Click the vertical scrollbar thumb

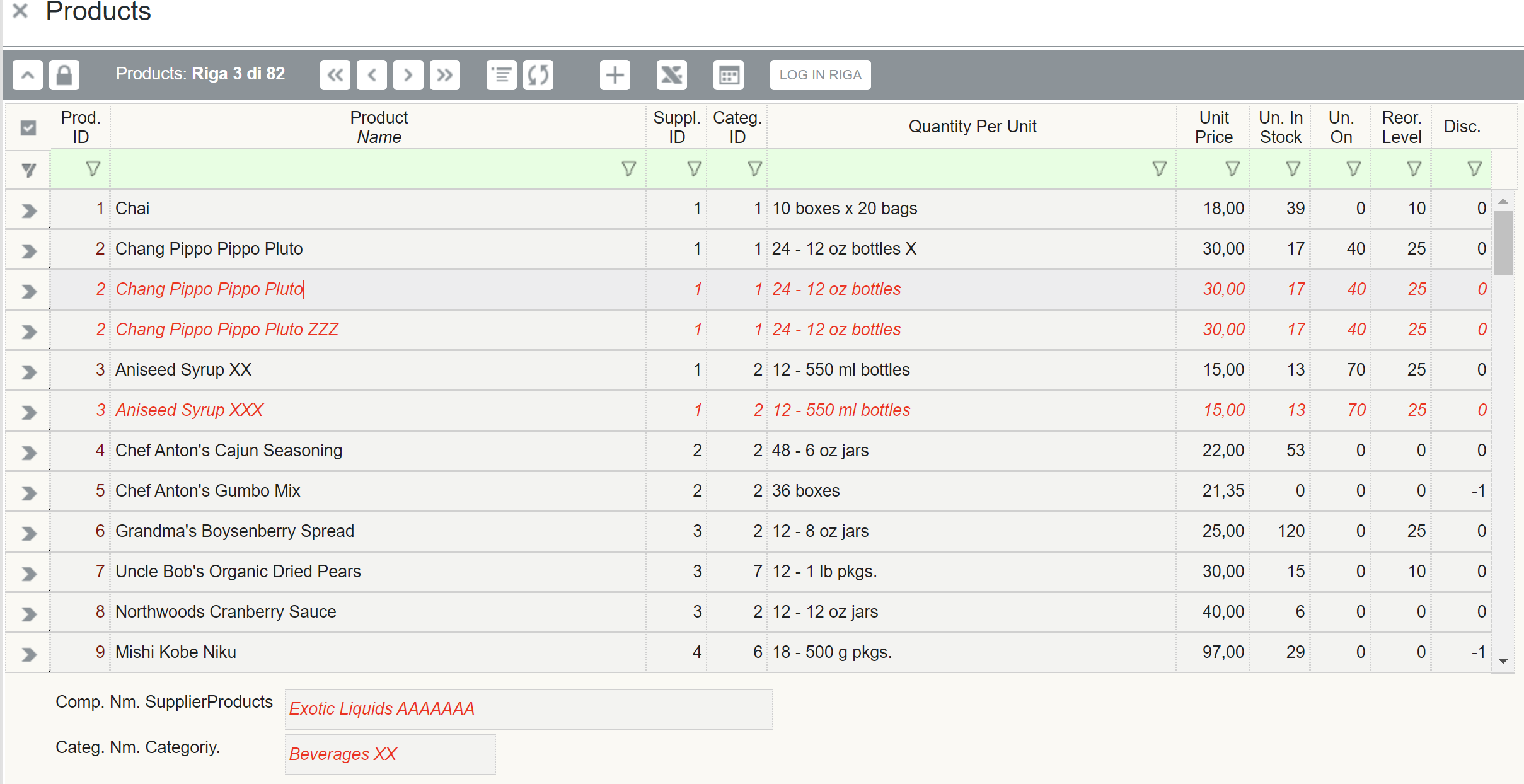(1503, 243)
